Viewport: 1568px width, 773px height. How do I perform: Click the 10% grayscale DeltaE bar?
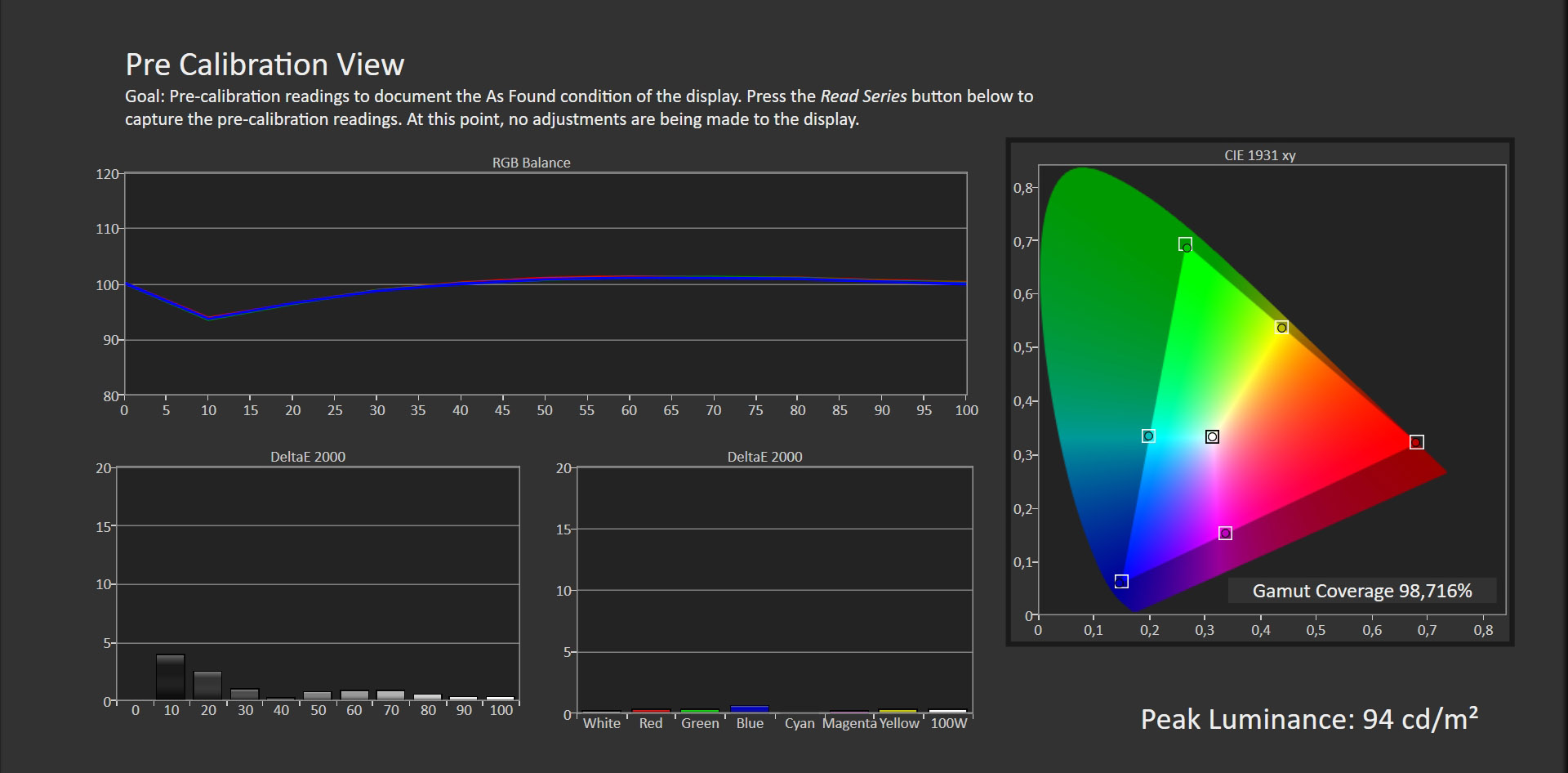pos(171,677)
